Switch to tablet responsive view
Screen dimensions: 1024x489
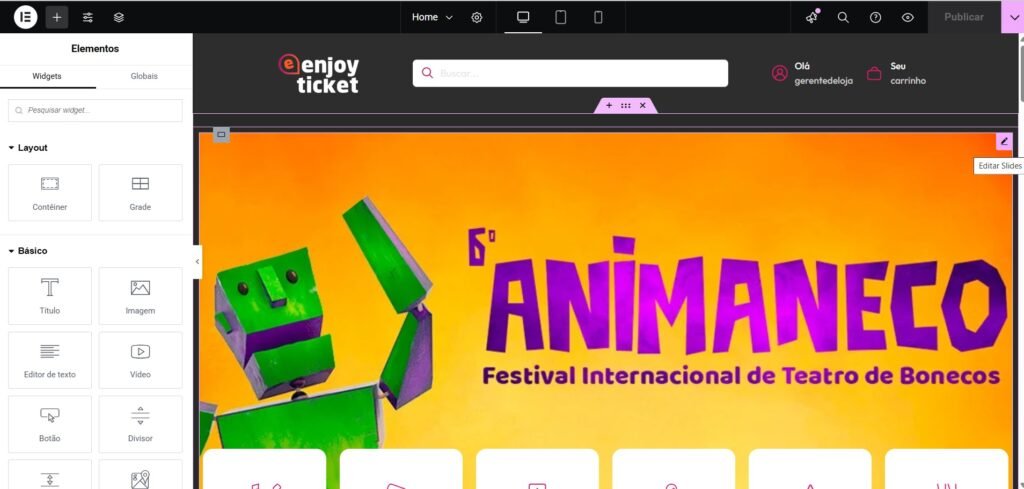(x=560, y=18)
